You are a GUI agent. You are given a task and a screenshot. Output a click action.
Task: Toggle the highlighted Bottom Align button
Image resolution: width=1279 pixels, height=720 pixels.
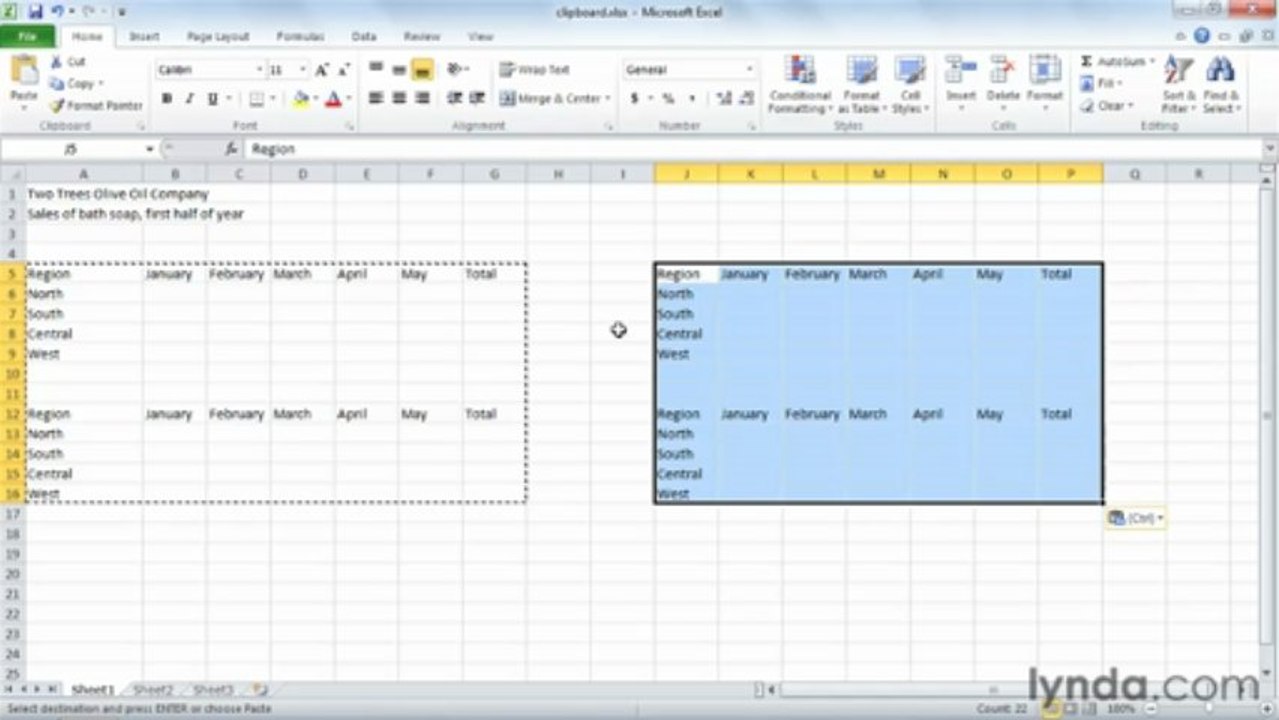click(x=422, y=69)
